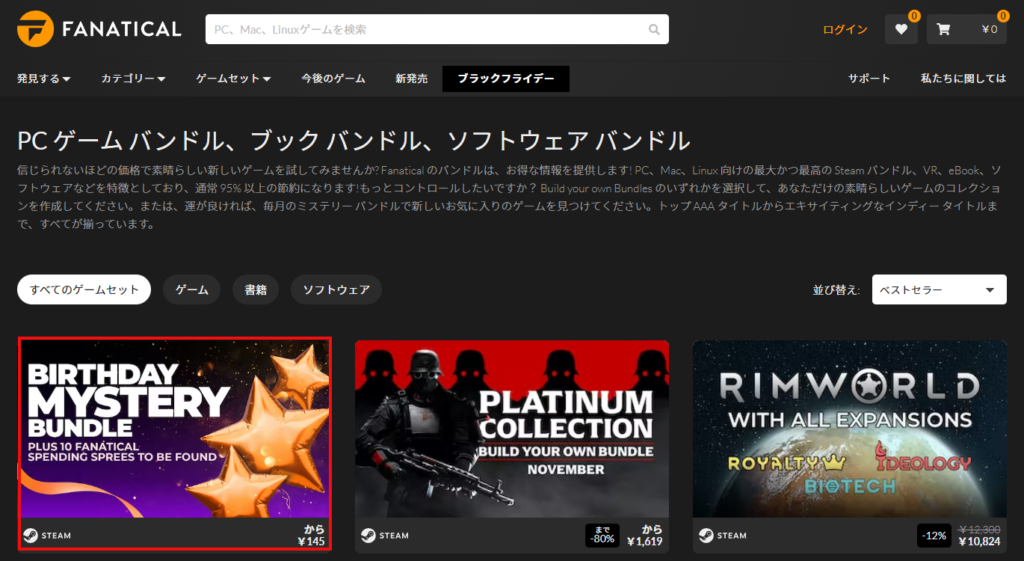This screenshot has width=1024, height=561.
Task: Click Steam icon on Platinum Collection card
Action: coord(369,535)
